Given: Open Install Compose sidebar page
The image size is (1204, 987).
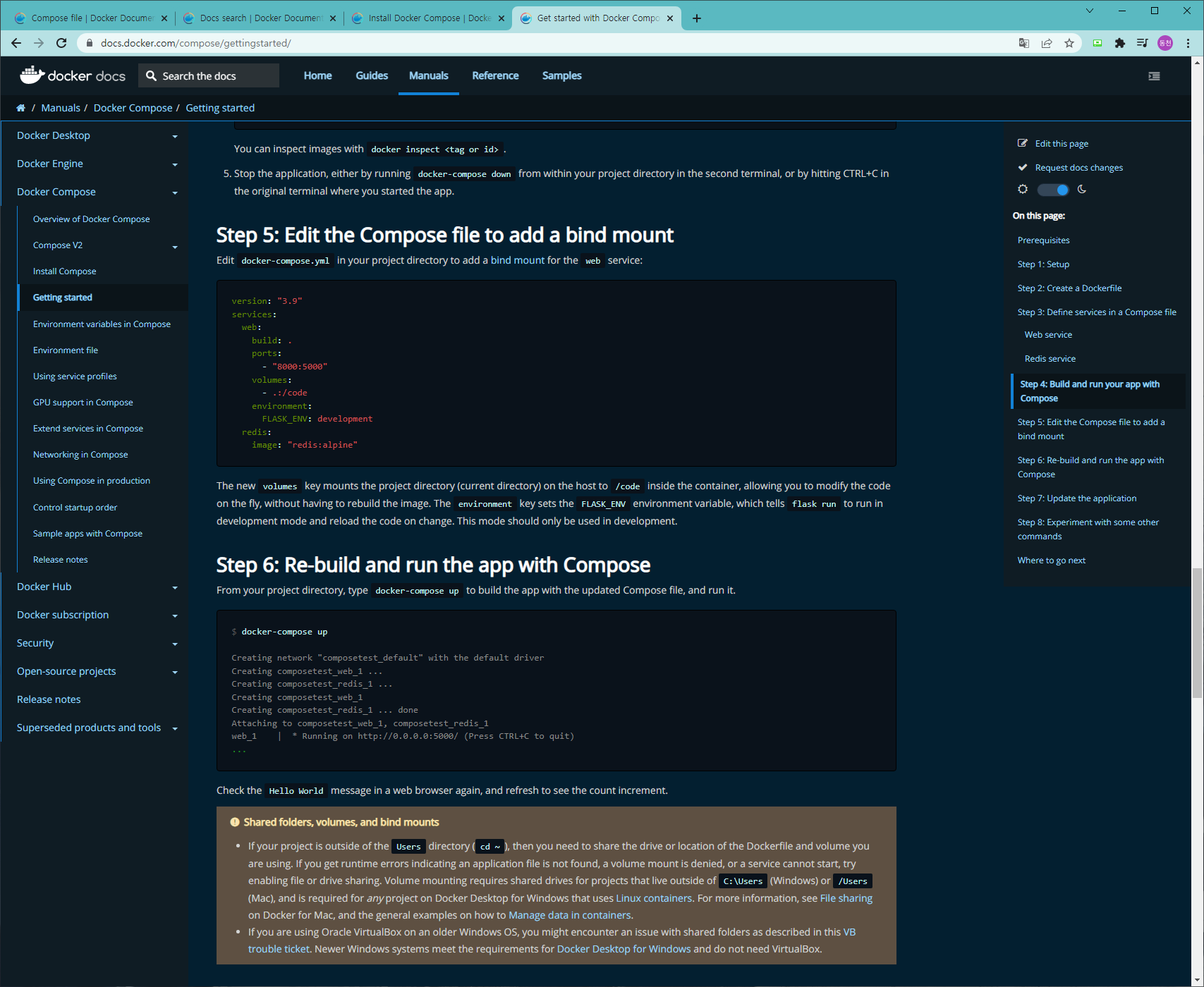Looking at the screenshot, I should [65, 271].
